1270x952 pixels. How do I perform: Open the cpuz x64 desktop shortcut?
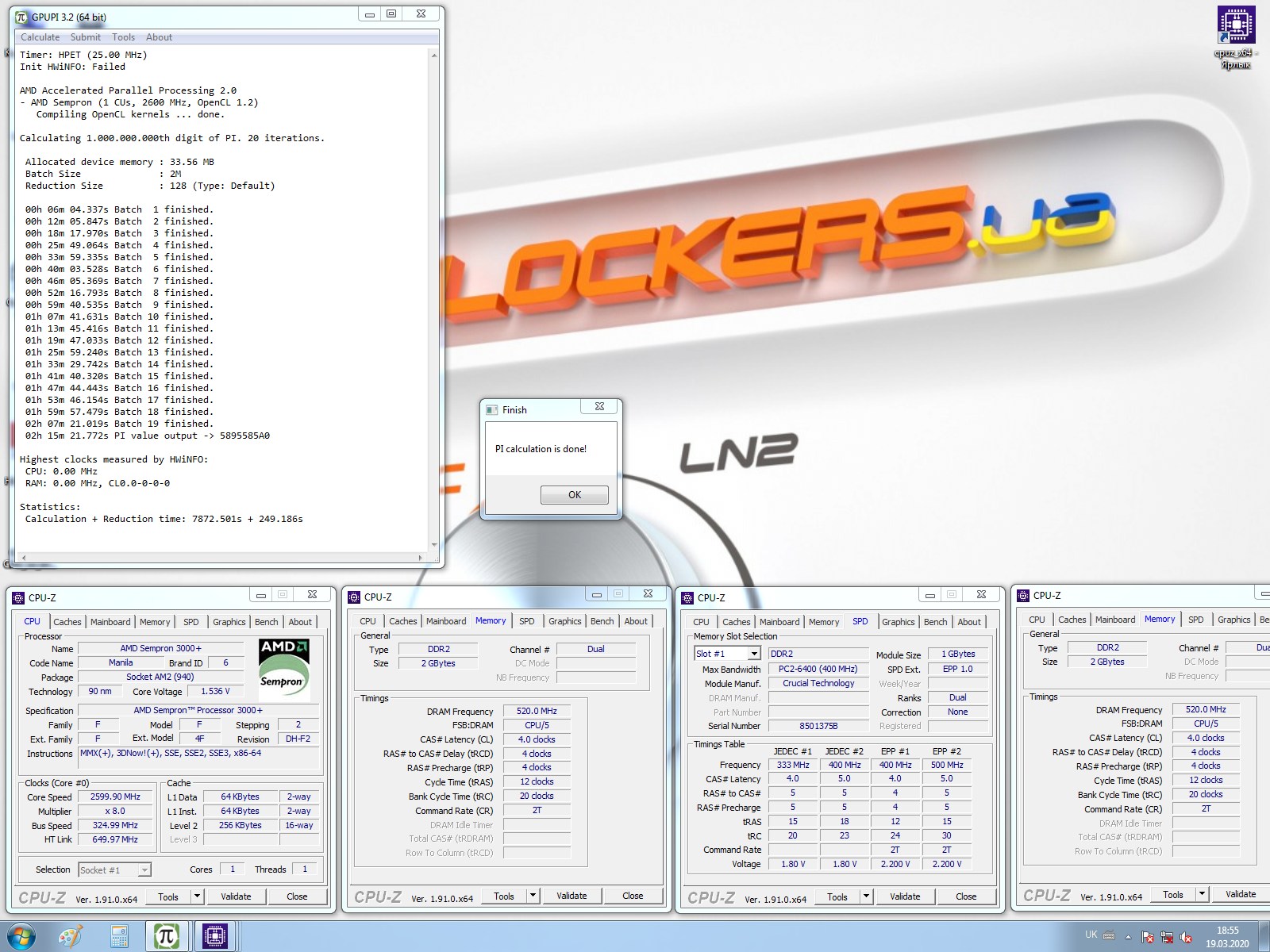[1236, 36]
